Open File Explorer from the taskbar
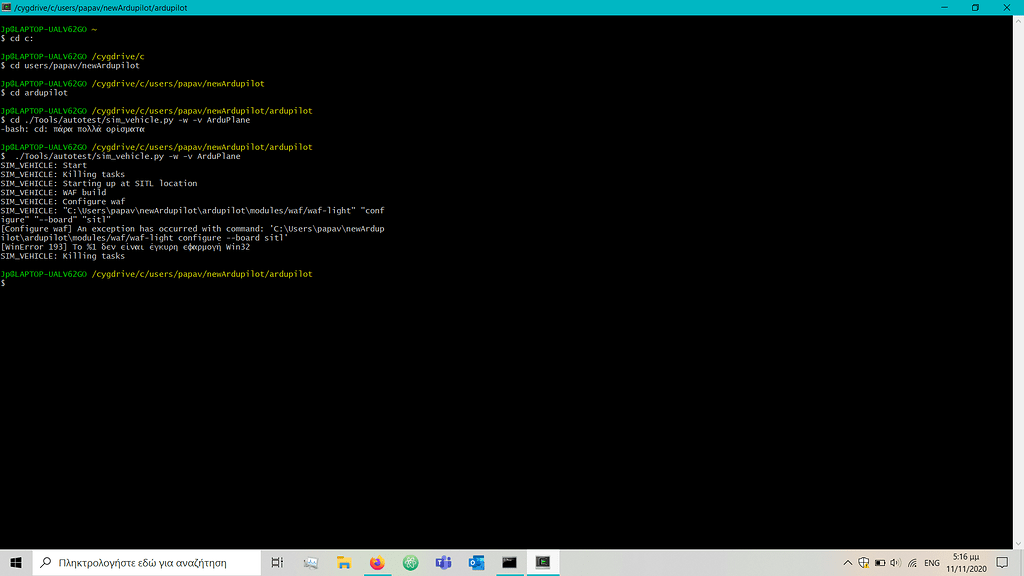The height and width of the screenshot is (576, 1024). [343, 562]
